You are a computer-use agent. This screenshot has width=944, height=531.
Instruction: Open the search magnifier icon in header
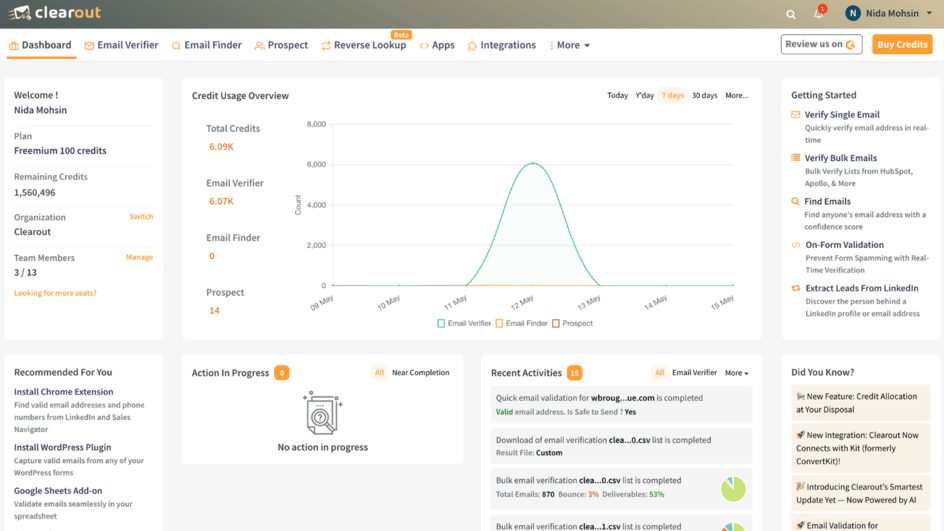point(790,14)
